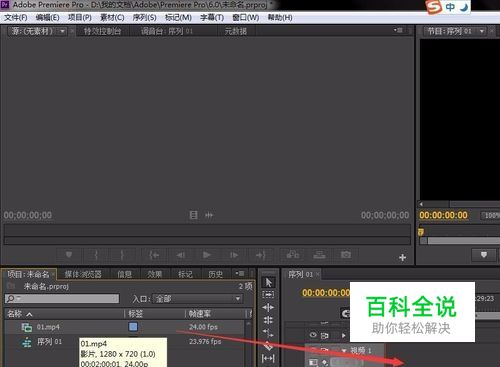Go to Out point in Source monitor
Image resolution: width=500 pixels, height=367 pixels.
(x=260, y=255)
